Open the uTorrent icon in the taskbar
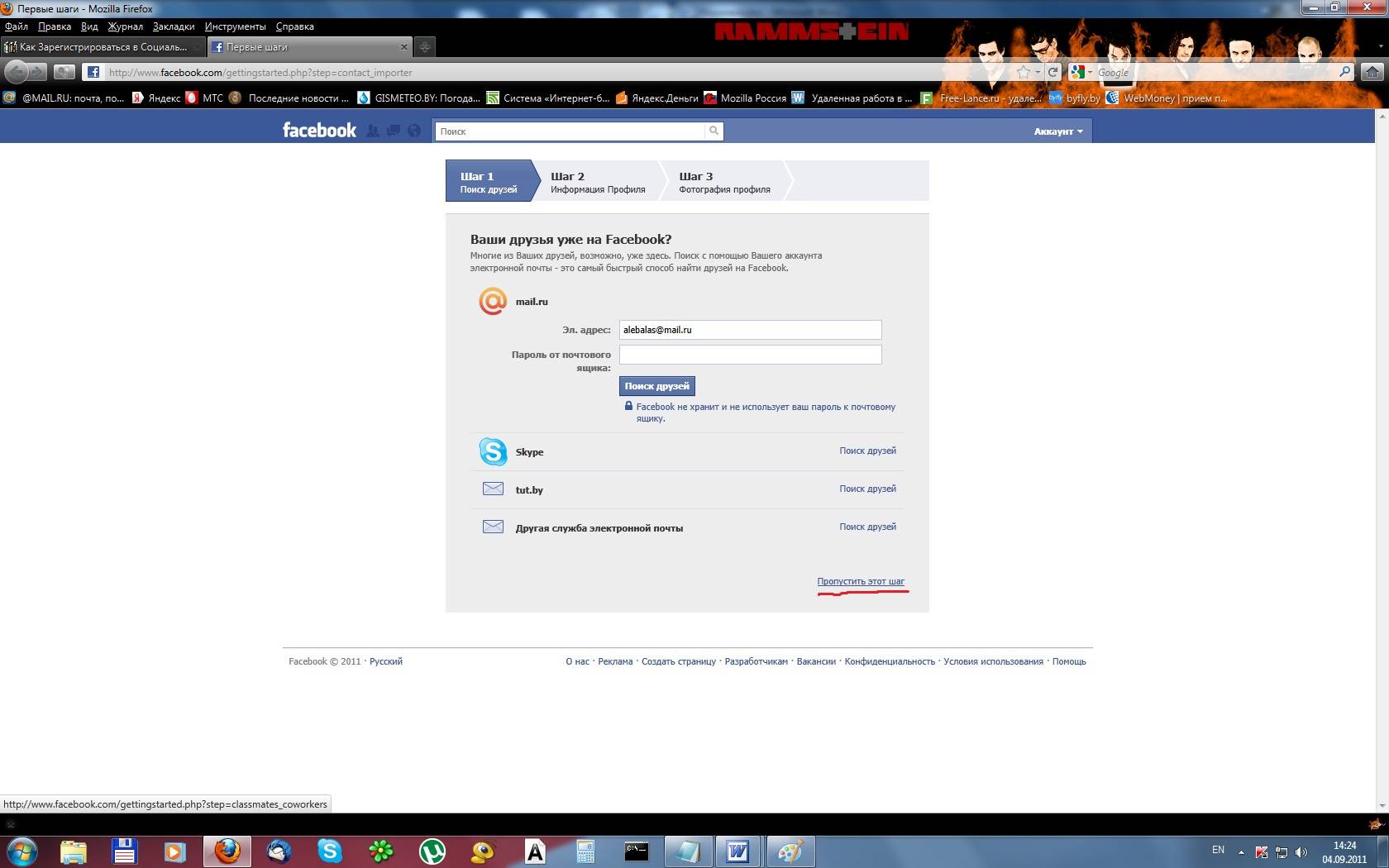 432,851
